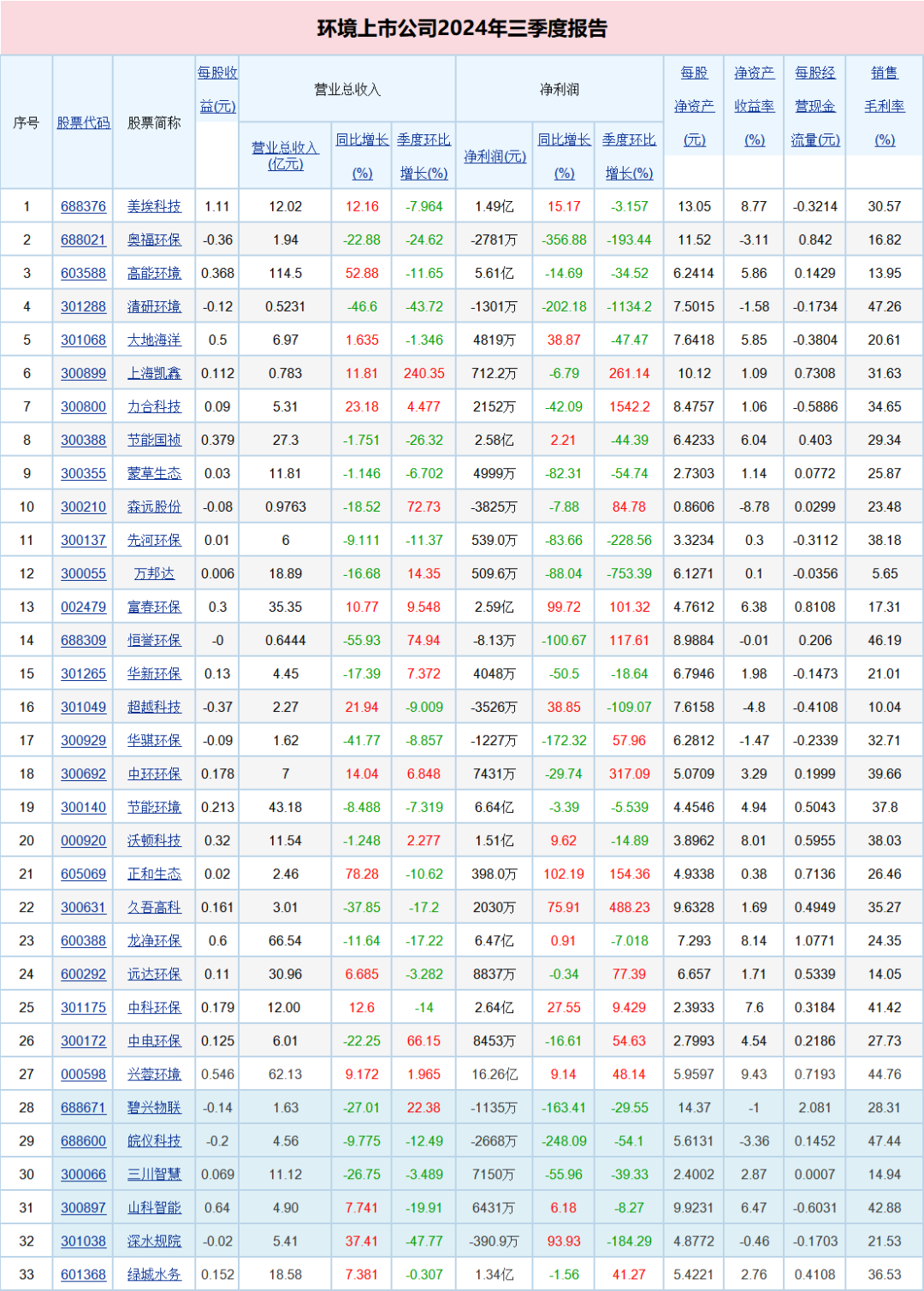924x1291 pixels.
Task: Select the 序号 column header
Action: (x=27, y=122)
